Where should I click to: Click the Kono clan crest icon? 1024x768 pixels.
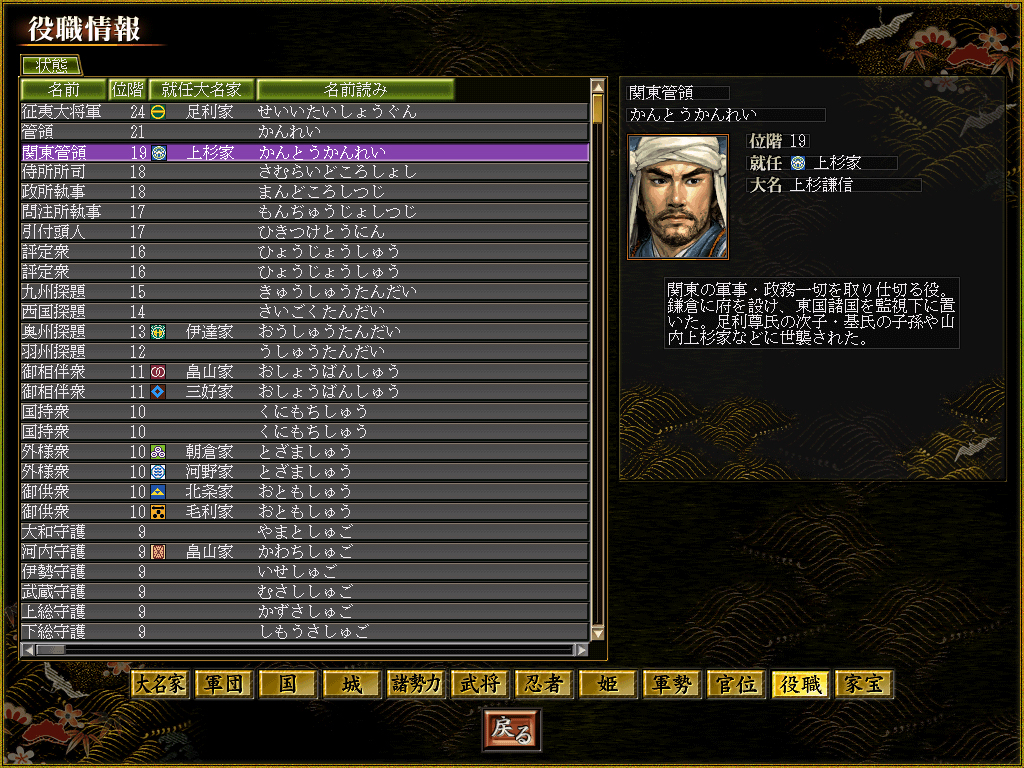tap(158, 472)
